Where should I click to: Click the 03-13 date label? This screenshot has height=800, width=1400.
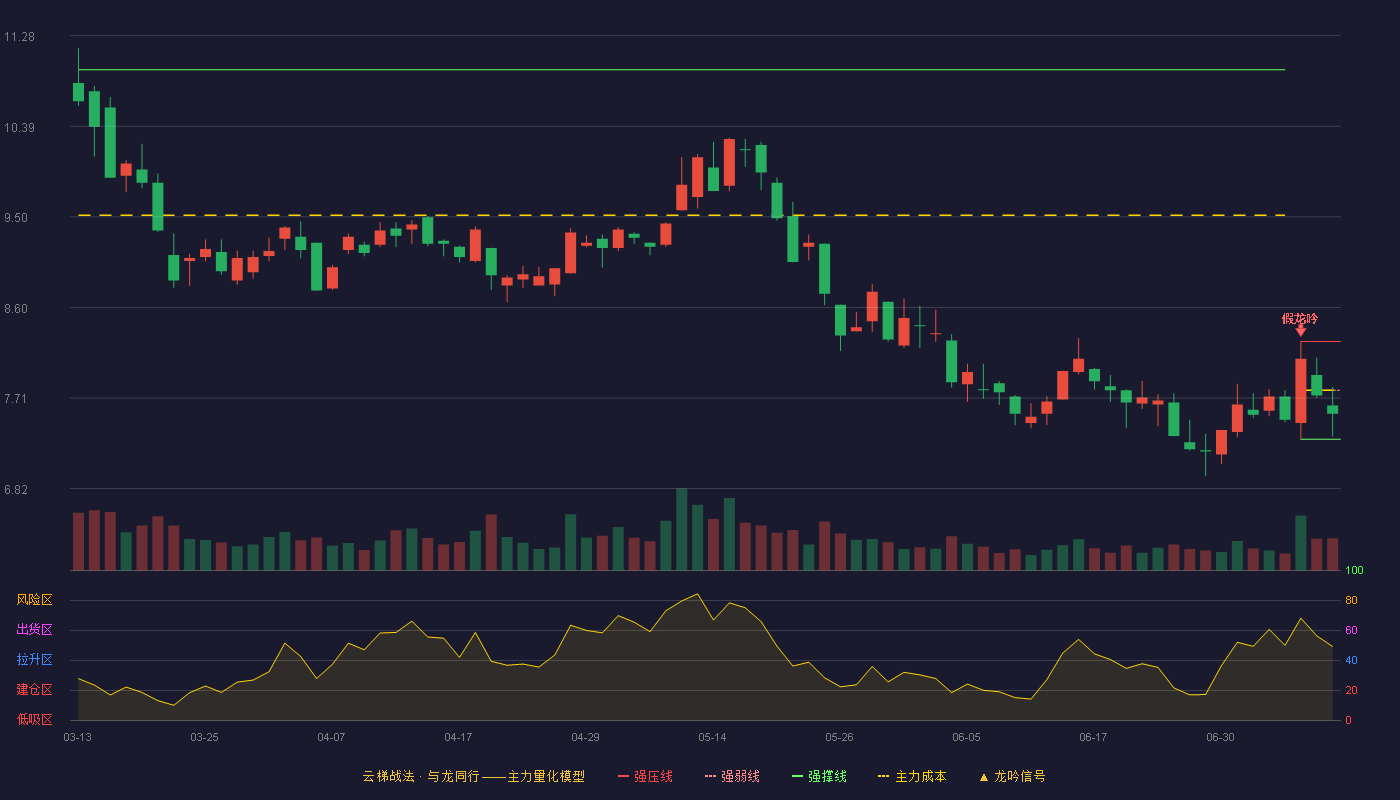point(78,737)
